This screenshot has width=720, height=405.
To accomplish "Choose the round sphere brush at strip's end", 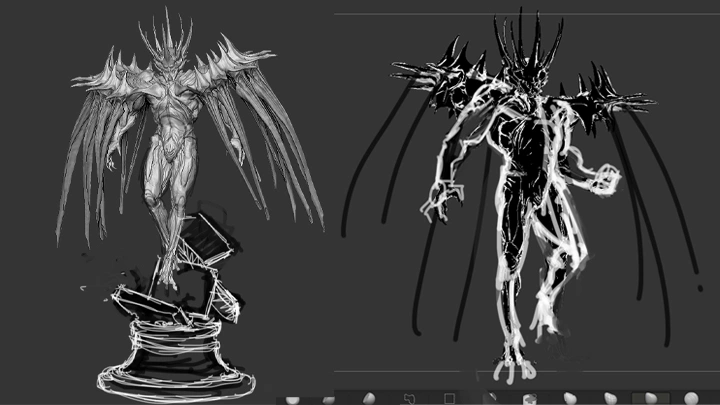I will 691,398.
